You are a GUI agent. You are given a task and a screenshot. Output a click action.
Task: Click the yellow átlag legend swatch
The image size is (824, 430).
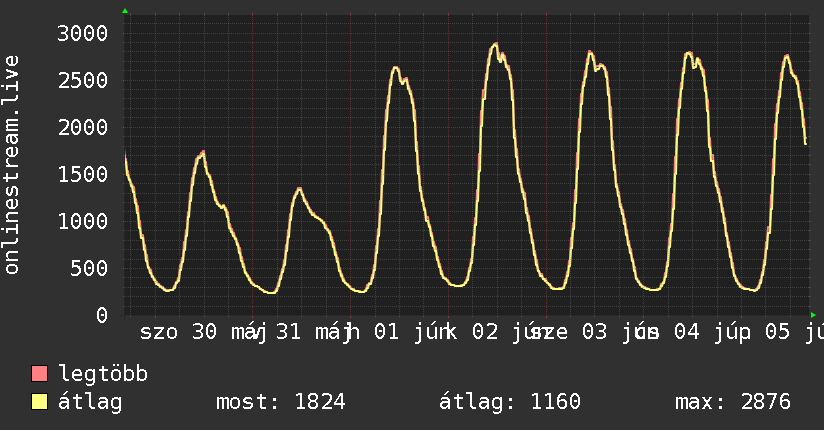pyautogui.click(x=39, y=401)
